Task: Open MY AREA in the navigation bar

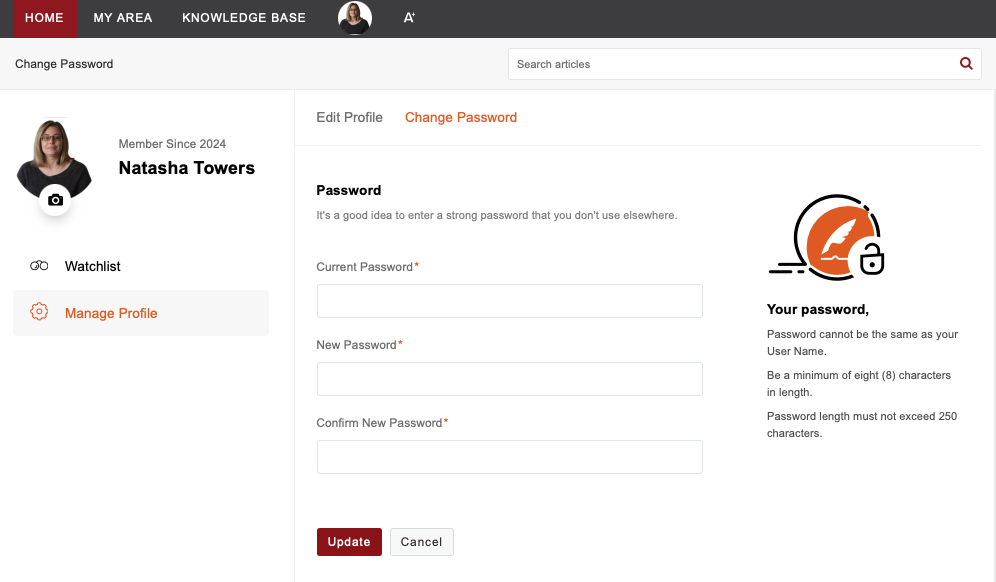Action: (123, 18)
